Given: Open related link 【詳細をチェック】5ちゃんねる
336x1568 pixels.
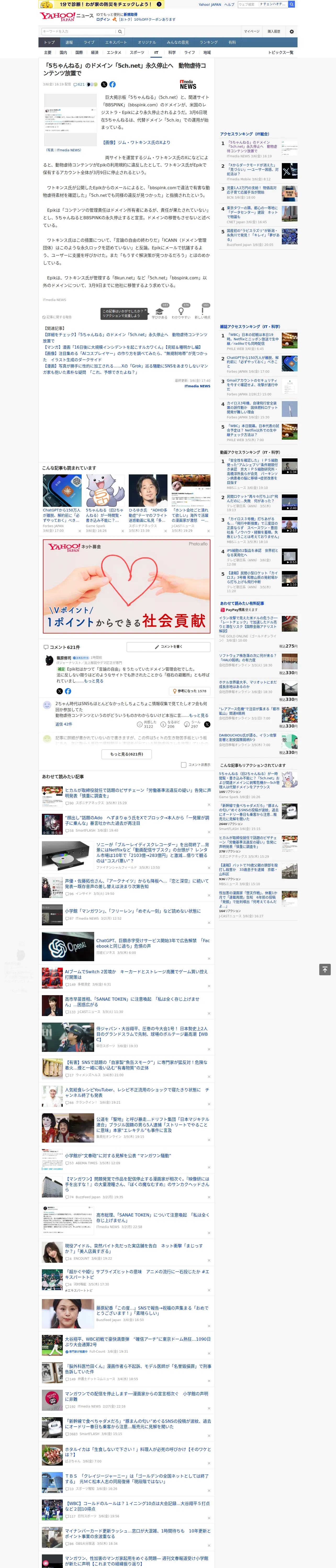Looking at the screenshot, I should click(x=125, y=338).
